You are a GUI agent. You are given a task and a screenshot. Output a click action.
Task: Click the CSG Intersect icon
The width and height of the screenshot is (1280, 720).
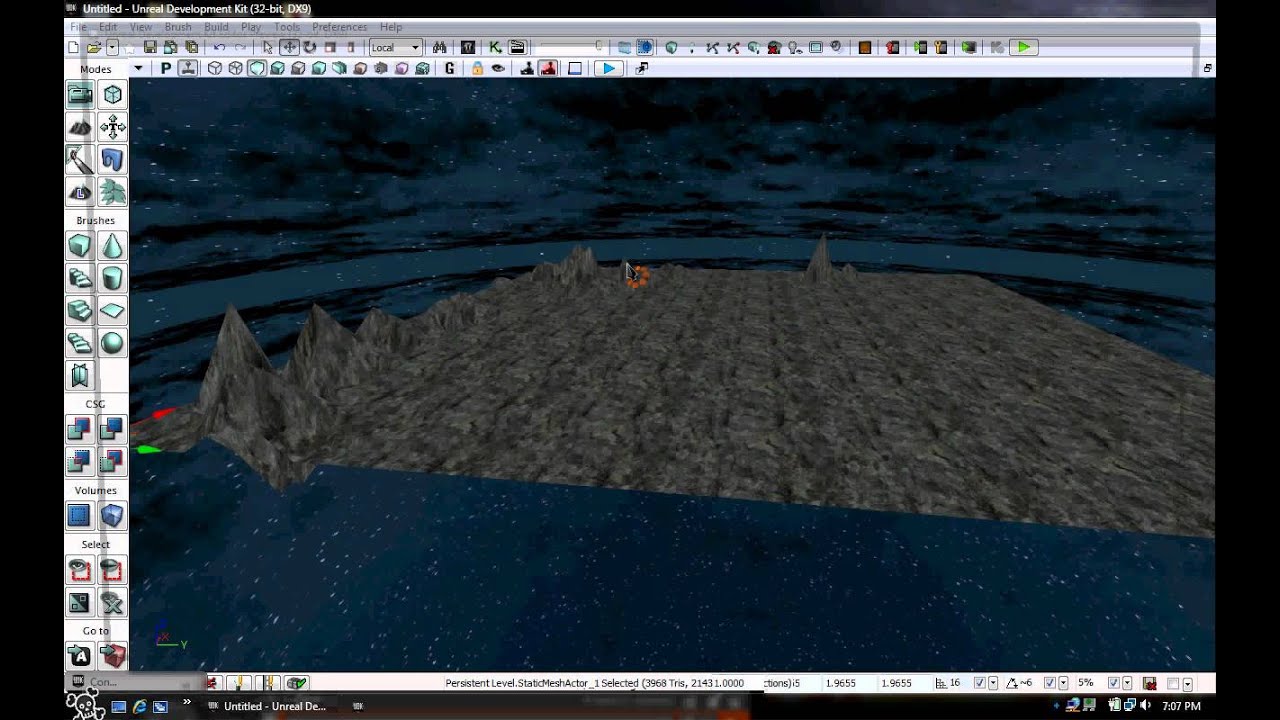(x=80, y=461)
